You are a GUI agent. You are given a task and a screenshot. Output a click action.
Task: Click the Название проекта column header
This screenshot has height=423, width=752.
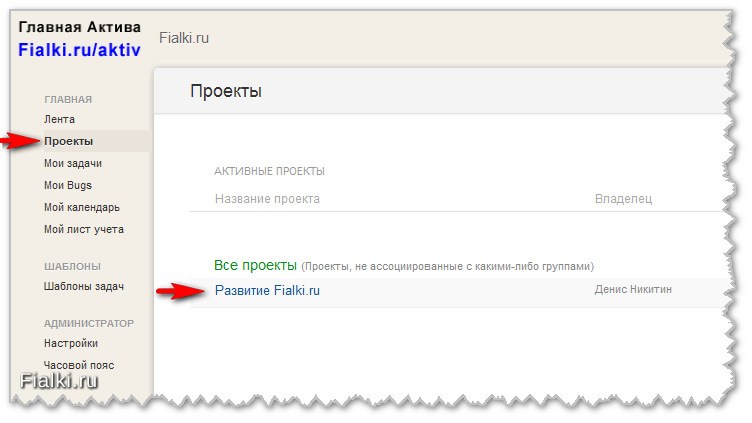pos(267,199)
